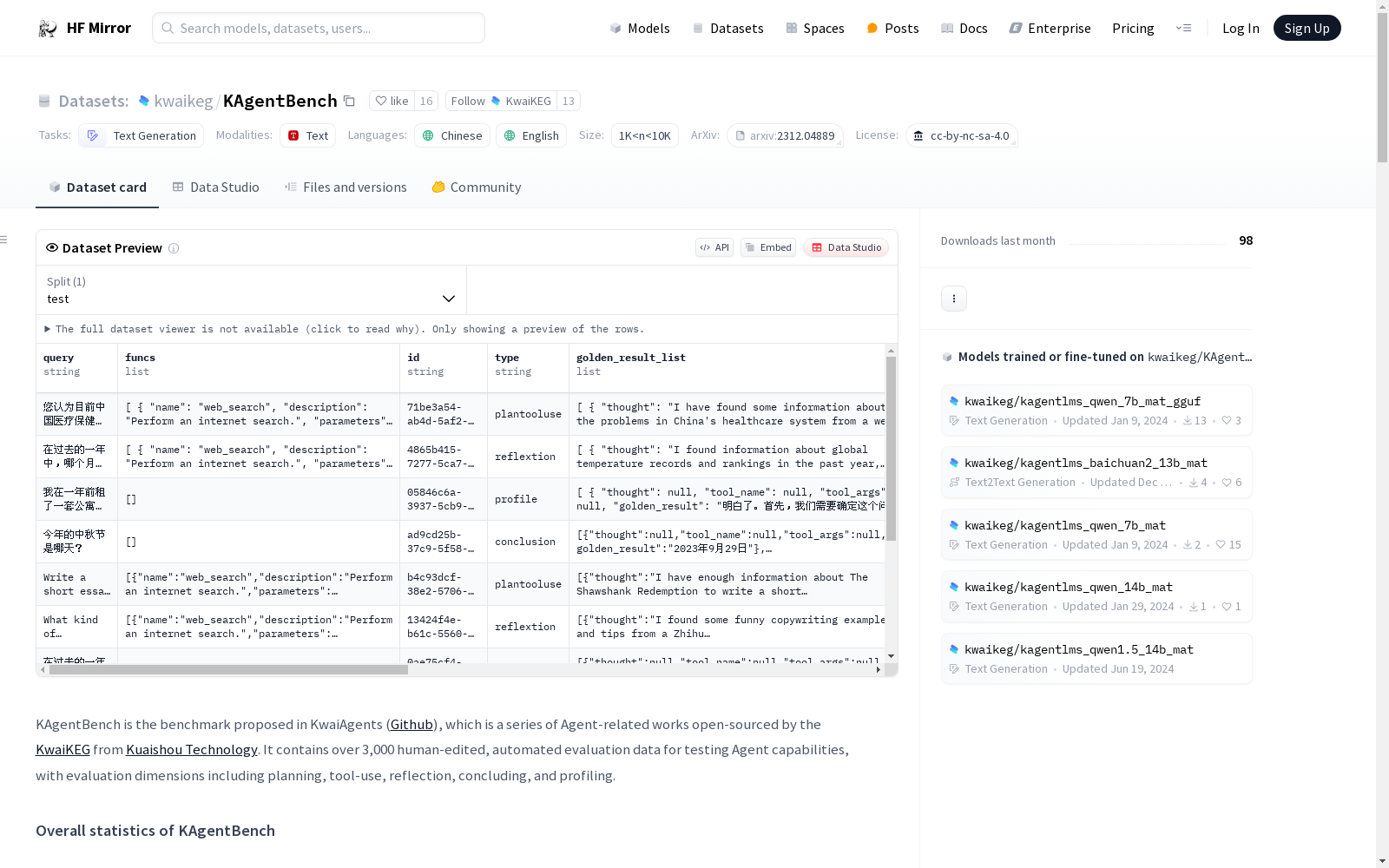1389x868 pixels.
Task: Open model kwaikeg/kagentlms_qwen_7b_mat
Action: (1096, 535)
